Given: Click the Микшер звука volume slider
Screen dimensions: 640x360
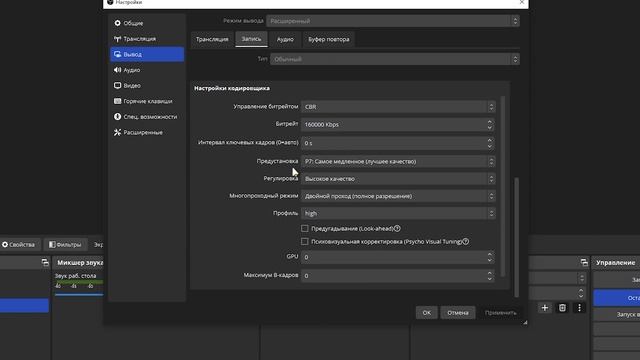Looking at the screenshot, I should [x=79, y=294].
